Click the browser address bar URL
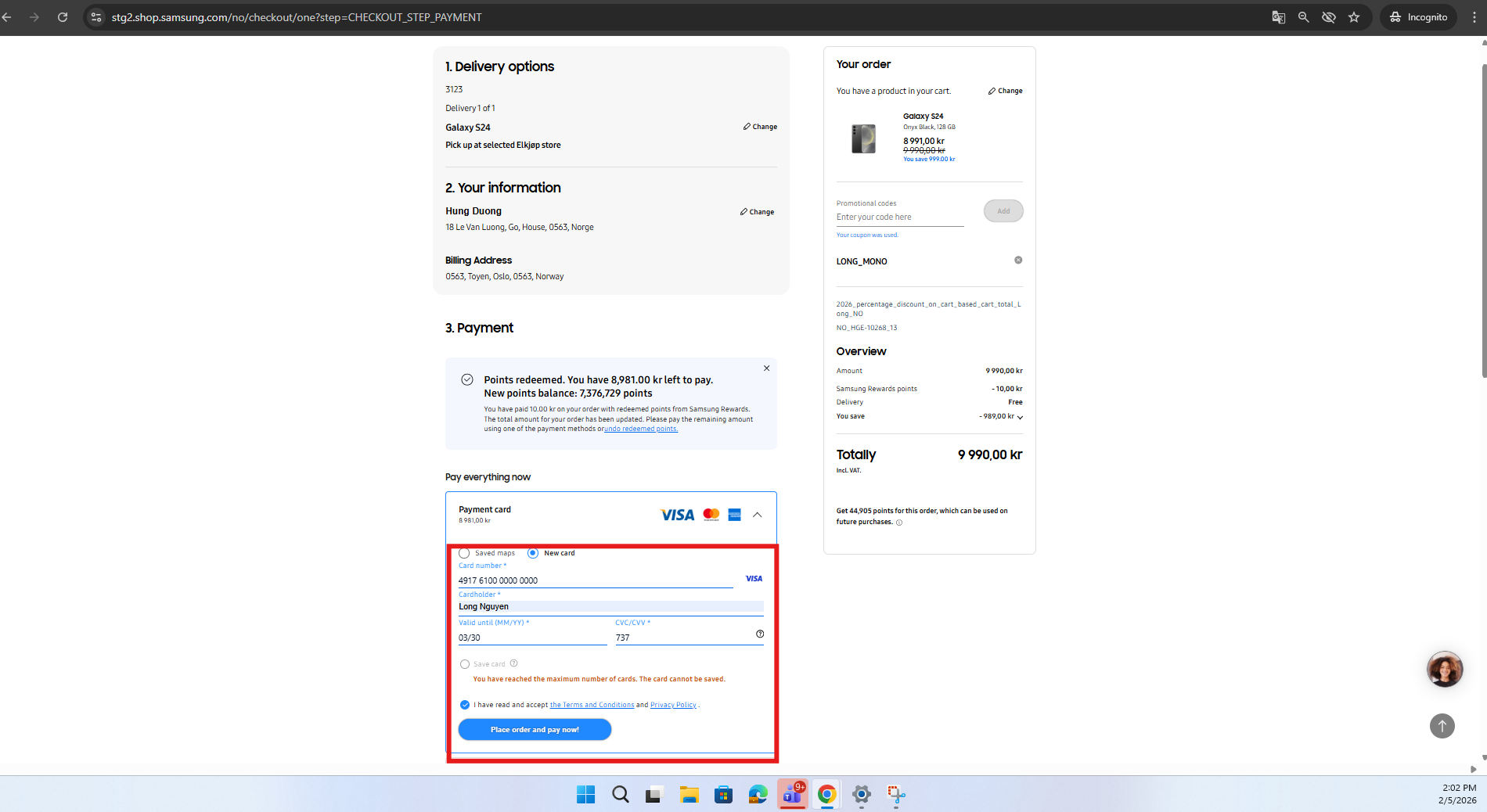Image resolution: width=1487 pixels, height=812 pixels. click(297, 17)
